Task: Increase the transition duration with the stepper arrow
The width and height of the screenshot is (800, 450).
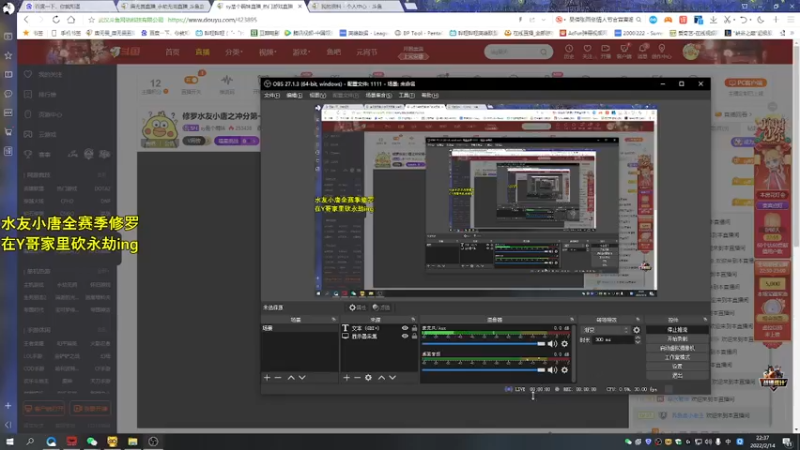Action: pyautogui.click(x=637, y=338)
